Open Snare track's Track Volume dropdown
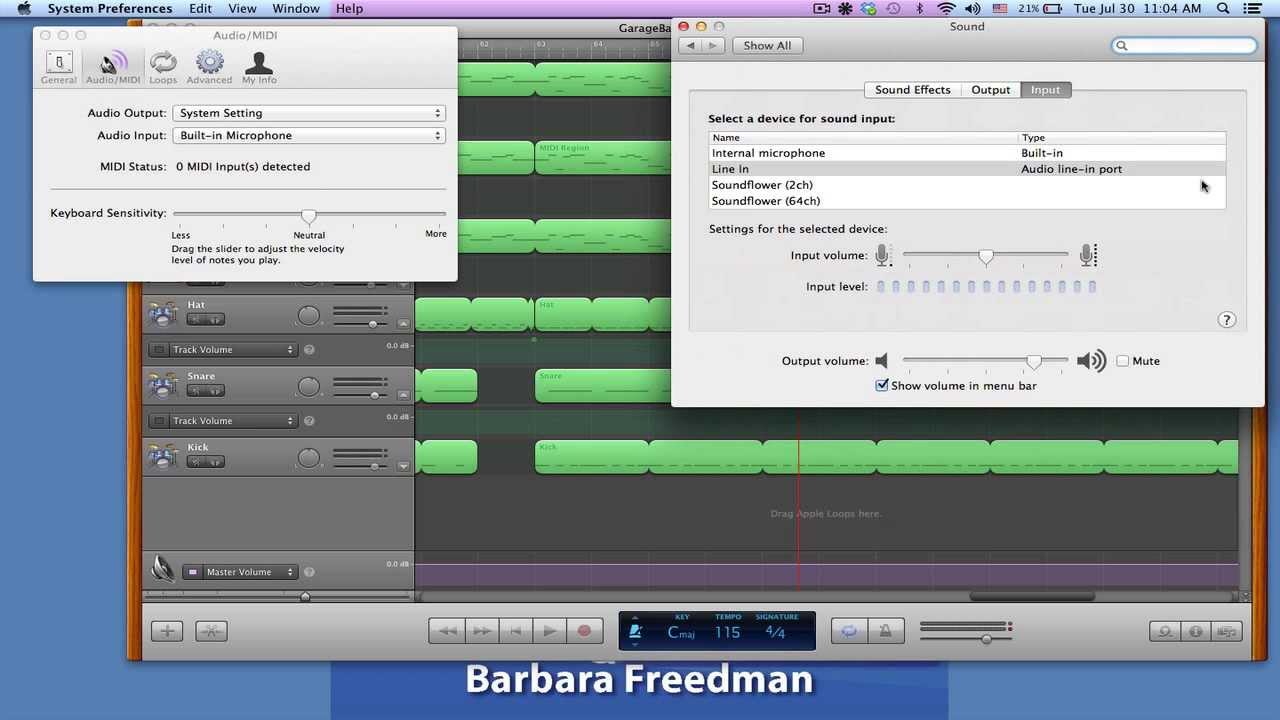The width and height of the screenshot is (1280, 720). pyautogui.click(x=233, y=421)
